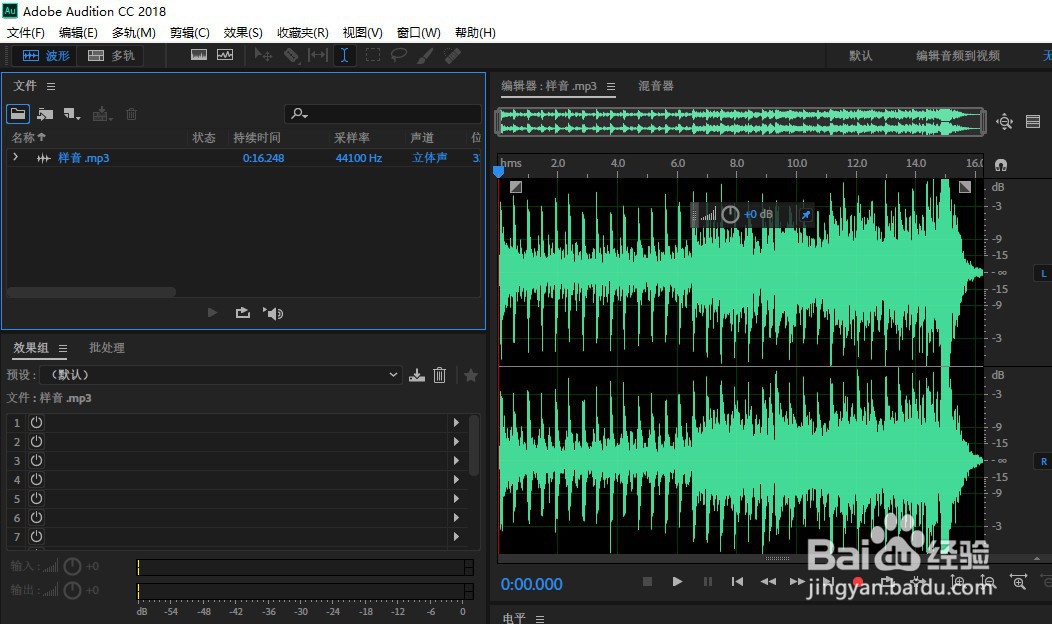Select 样音.mp3 in the file list
The image size is (1052, 624).
click(83, 158)
